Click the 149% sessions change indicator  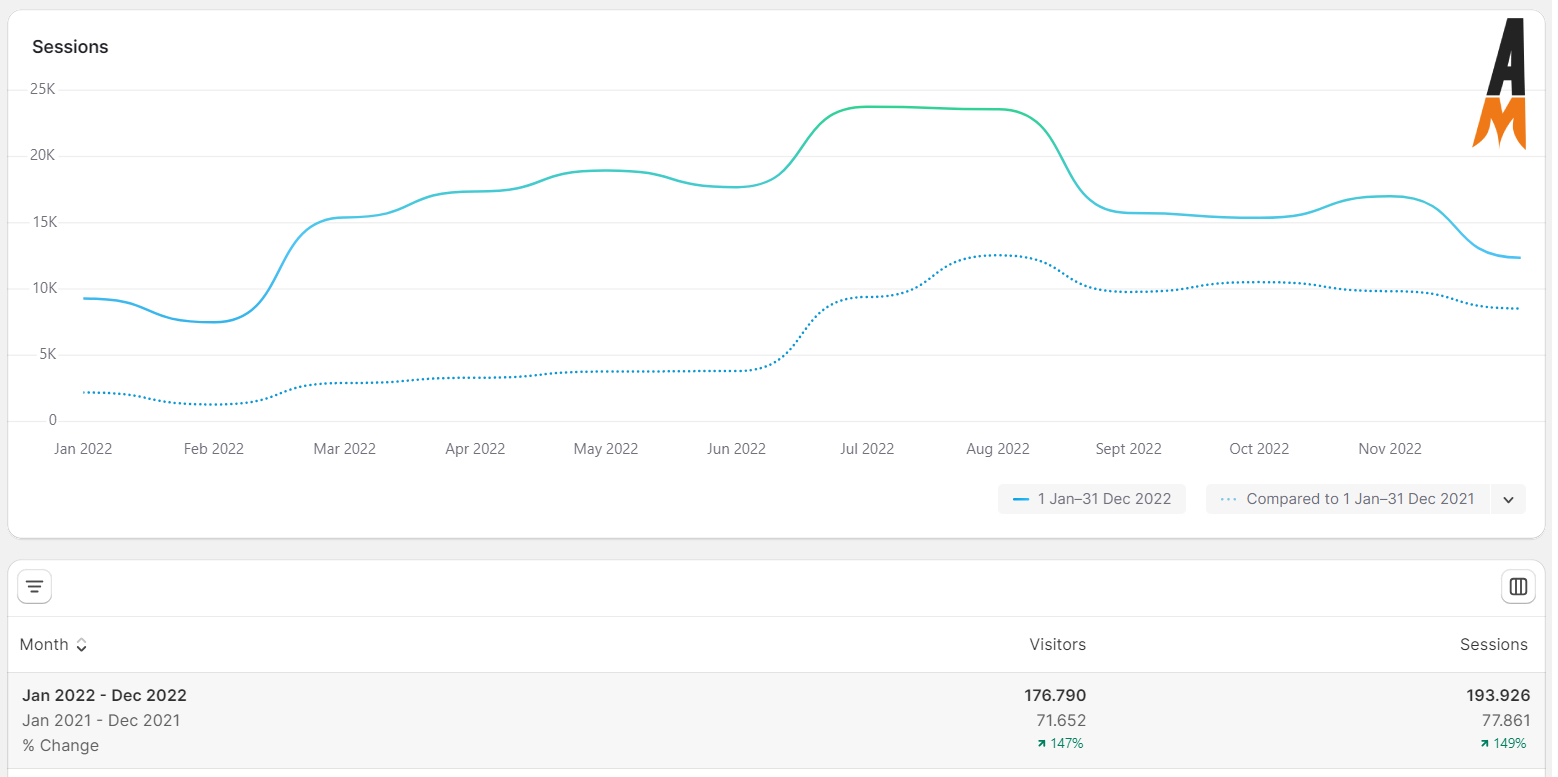pos(1503,744)
